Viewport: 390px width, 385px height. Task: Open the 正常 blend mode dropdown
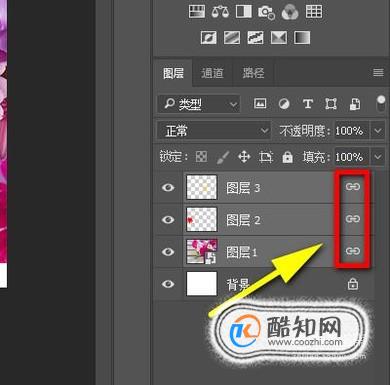pyautogui.click(x=214, y=130)
